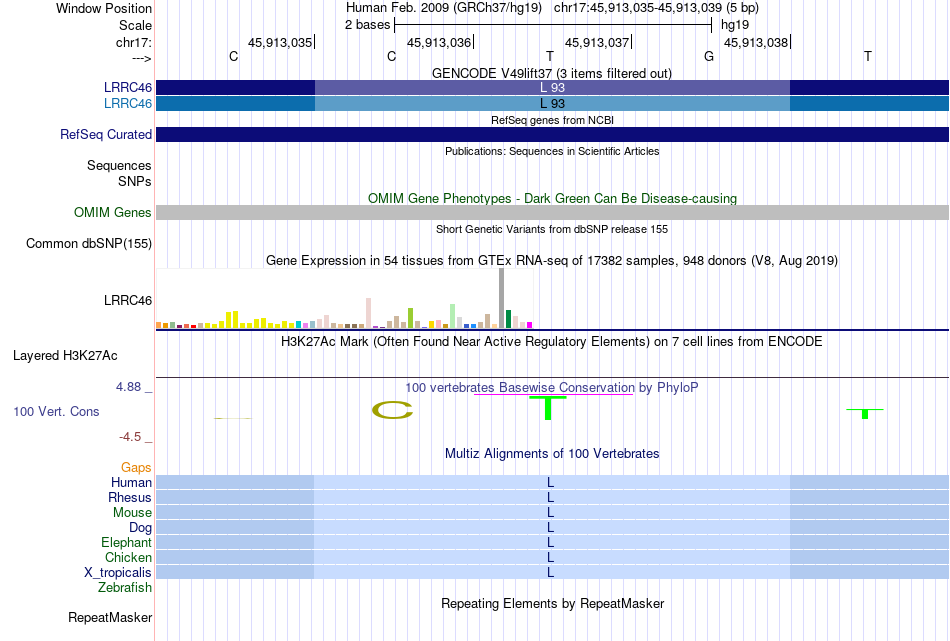Click the dark green GTEx expression bar

coord(508,319)
